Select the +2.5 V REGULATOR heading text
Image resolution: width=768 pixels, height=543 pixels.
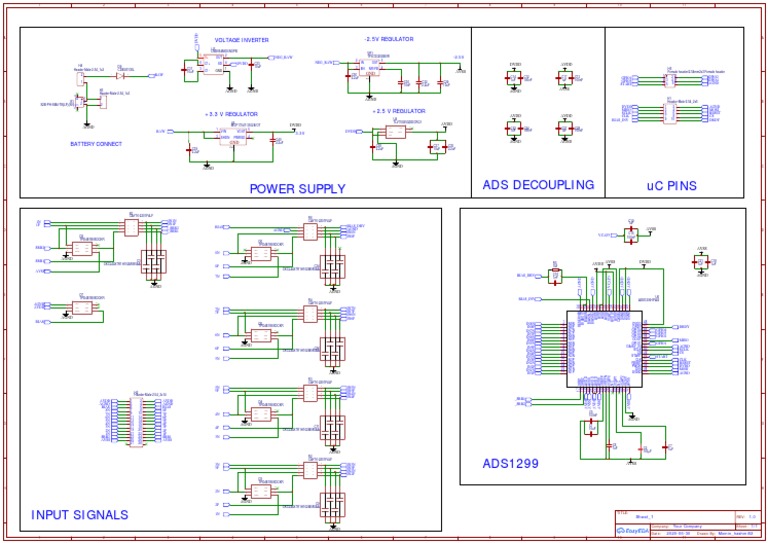(399, 111)
